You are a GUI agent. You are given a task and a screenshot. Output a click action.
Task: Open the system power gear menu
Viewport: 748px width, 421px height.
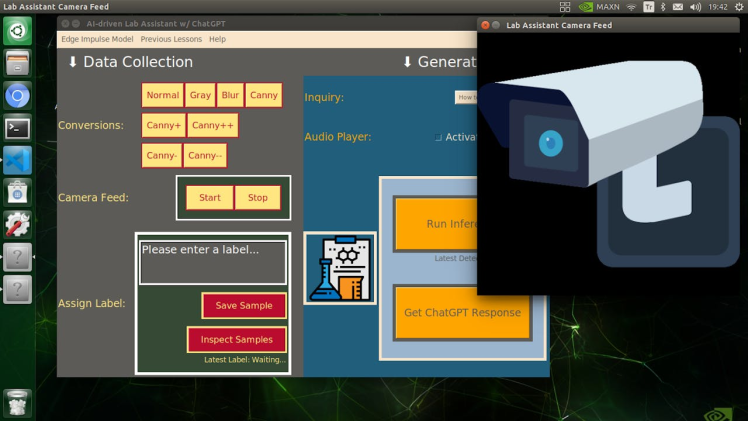click(x=738, y=7)
